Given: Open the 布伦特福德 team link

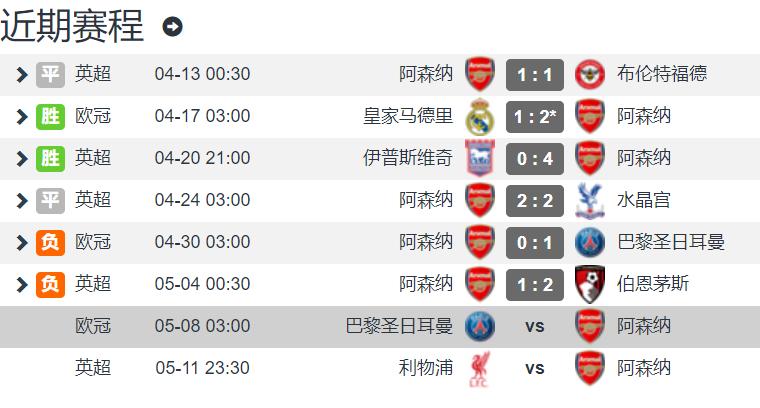Looking at the screenshot, I should pyautogui.click(x=662, y=74).
